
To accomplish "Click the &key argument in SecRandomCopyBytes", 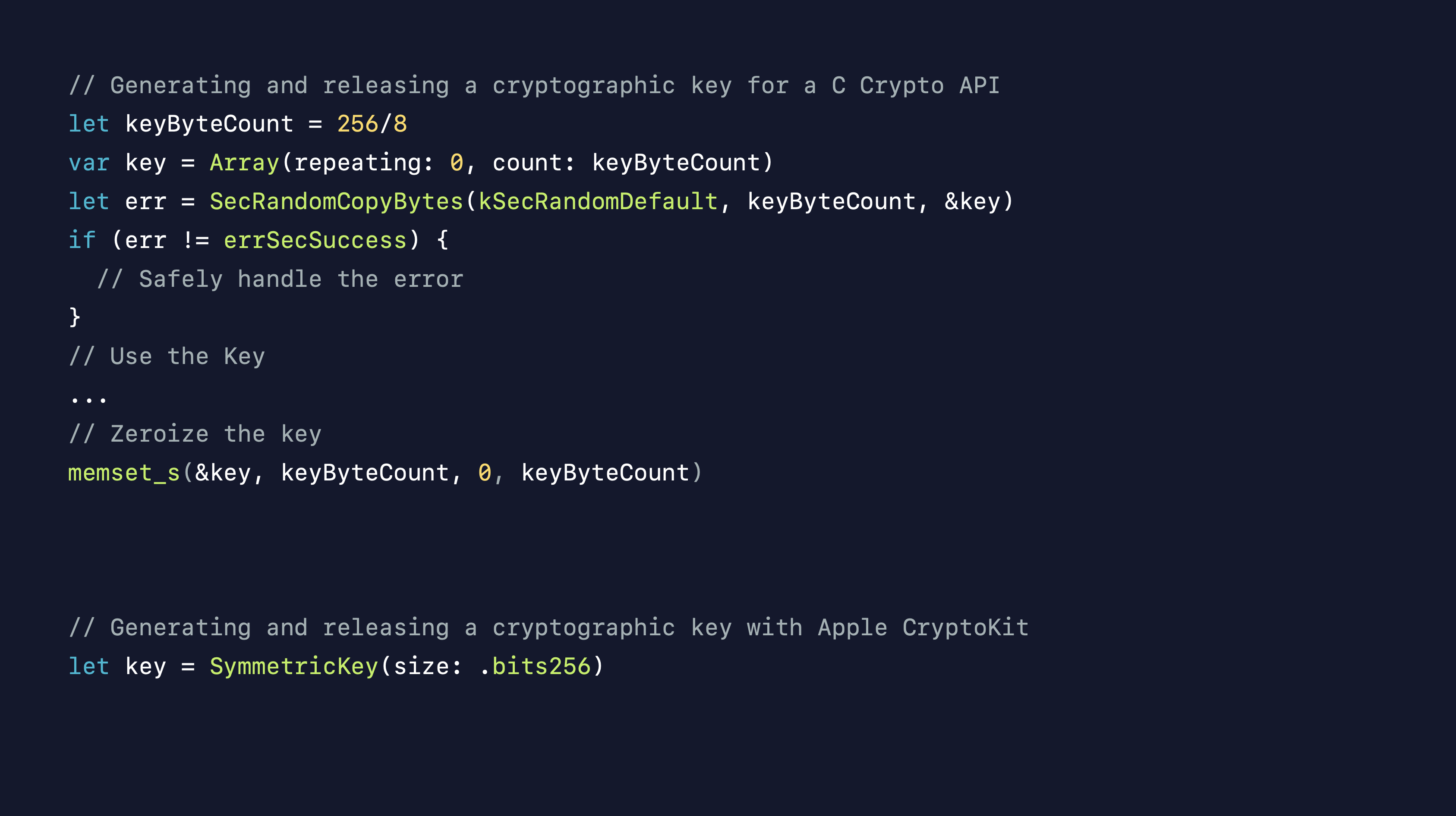I will (x=972, y=202).
